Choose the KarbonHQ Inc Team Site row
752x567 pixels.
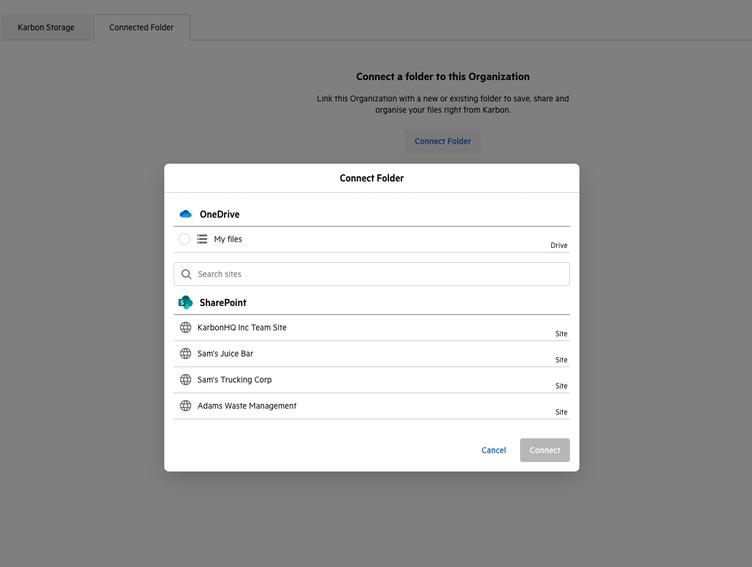click(x=371, y=329)
